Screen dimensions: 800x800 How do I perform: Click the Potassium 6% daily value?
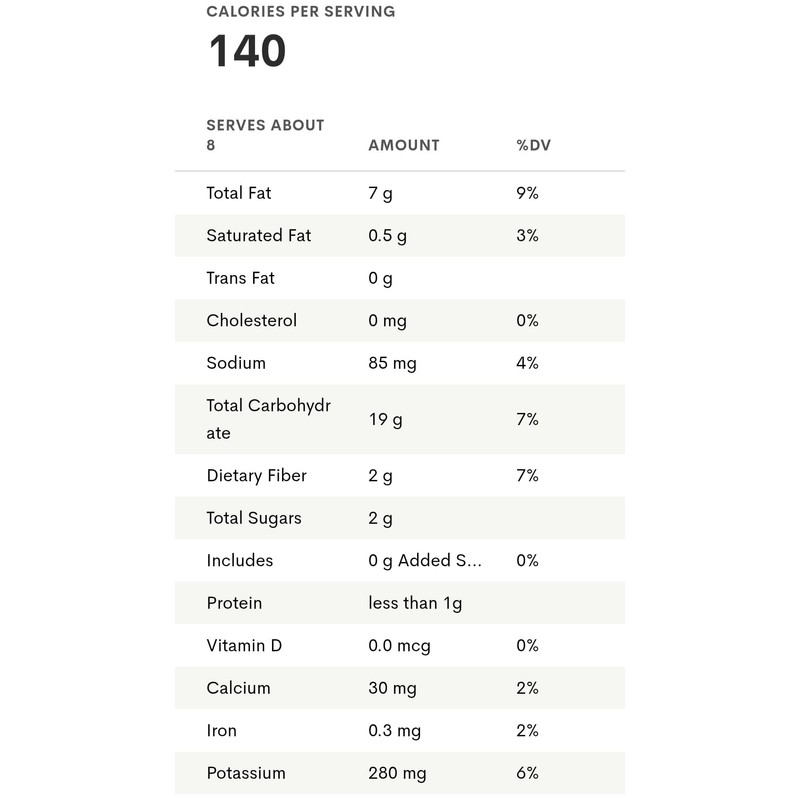(527, 773)
